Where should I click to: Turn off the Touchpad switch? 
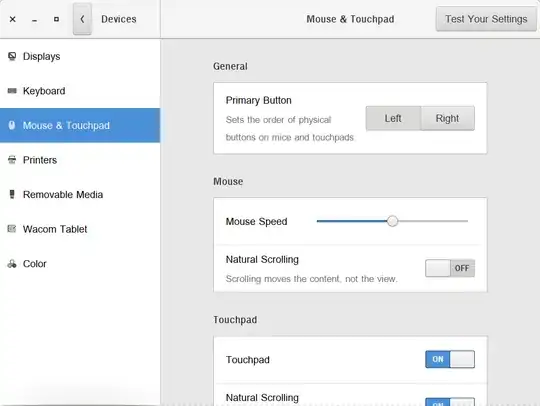[450, 359]
